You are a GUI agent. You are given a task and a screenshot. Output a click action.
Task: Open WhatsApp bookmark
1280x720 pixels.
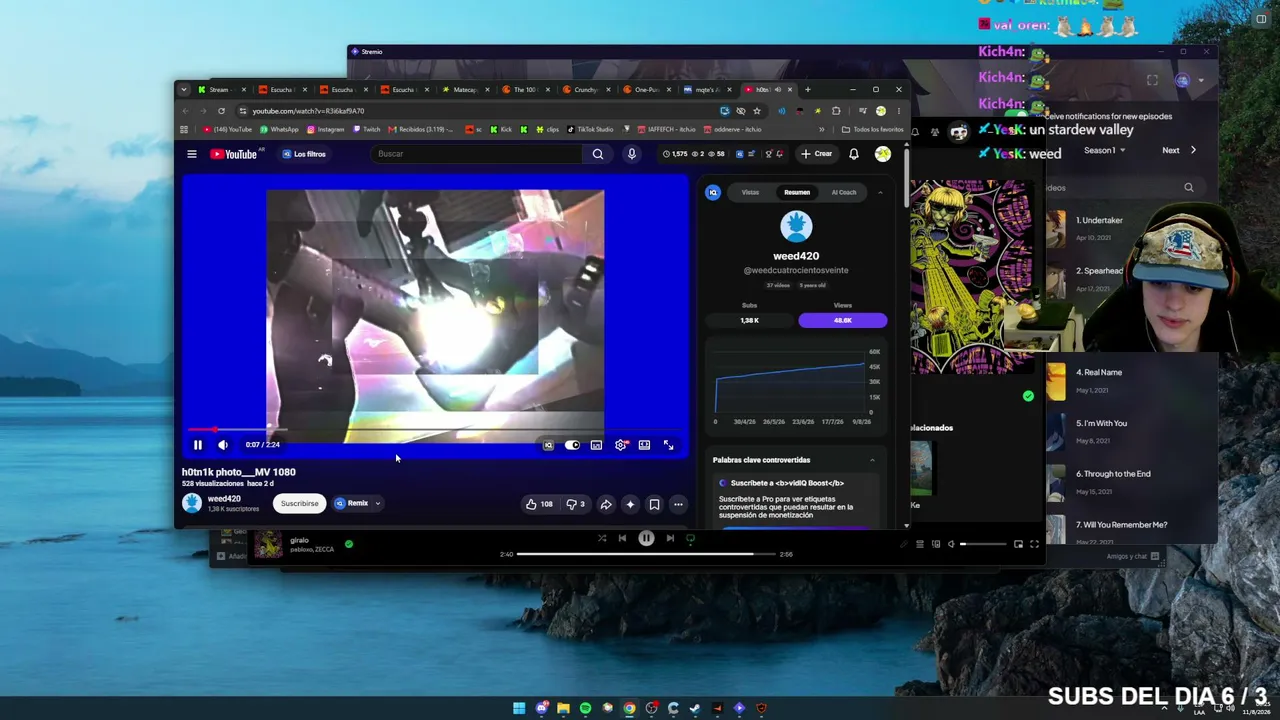point(279,129)
